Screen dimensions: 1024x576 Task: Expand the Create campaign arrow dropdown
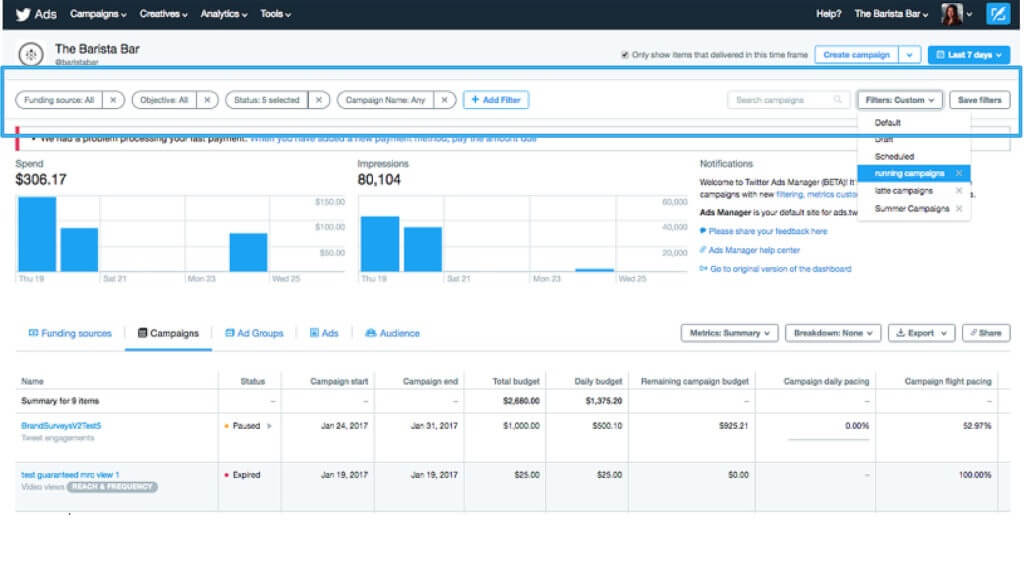pyautogui.click(x=909, y=55)
